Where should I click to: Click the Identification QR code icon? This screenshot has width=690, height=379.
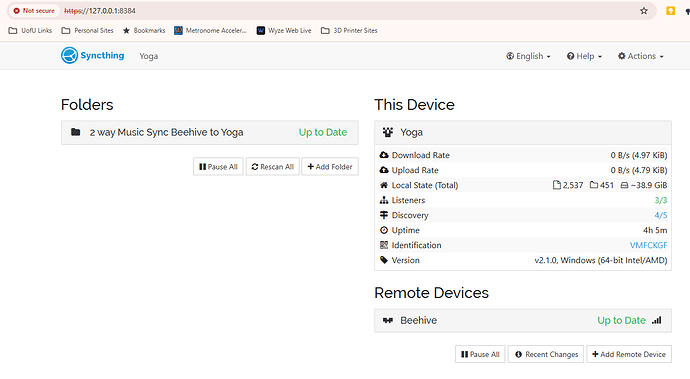(384, 245)
